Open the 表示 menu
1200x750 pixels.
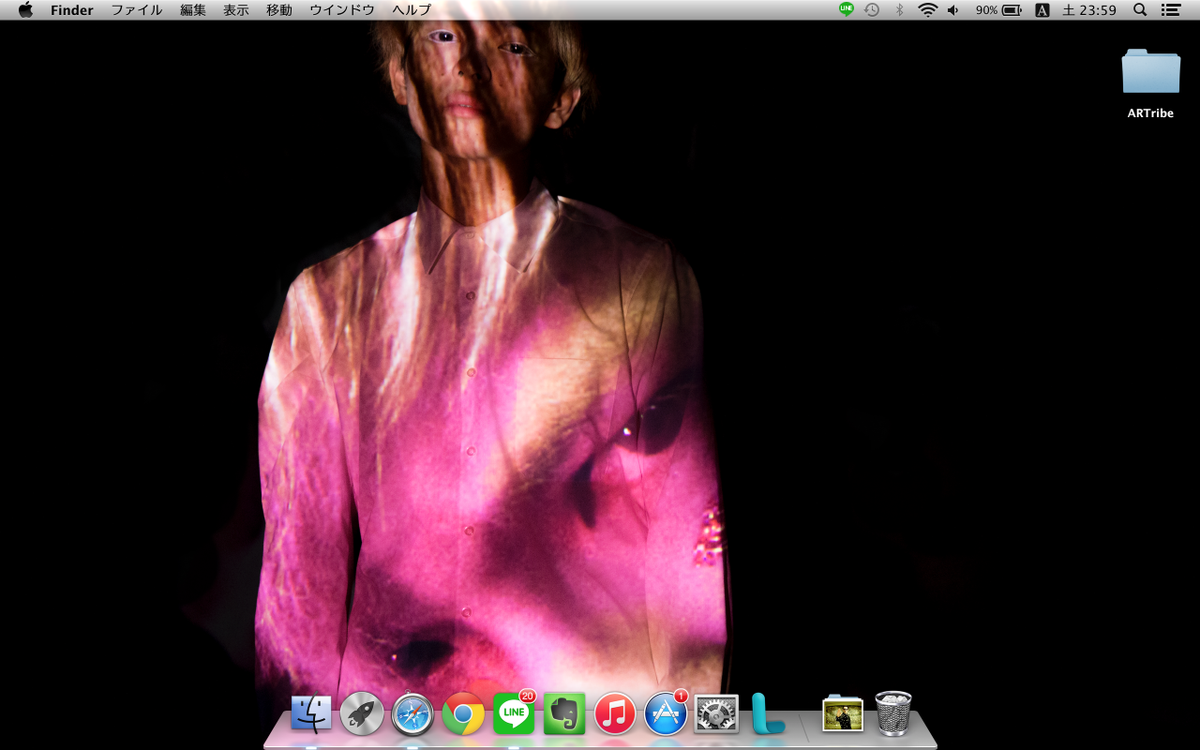pyautogui.click(x=236, y=10)
